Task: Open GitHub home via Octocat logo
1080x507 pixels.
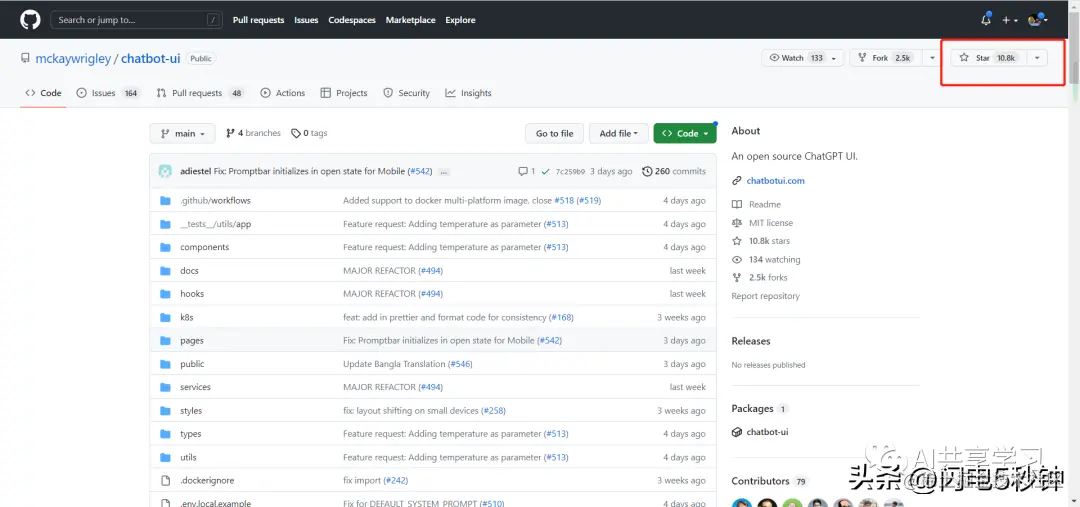Action: [x=30, y=20]
